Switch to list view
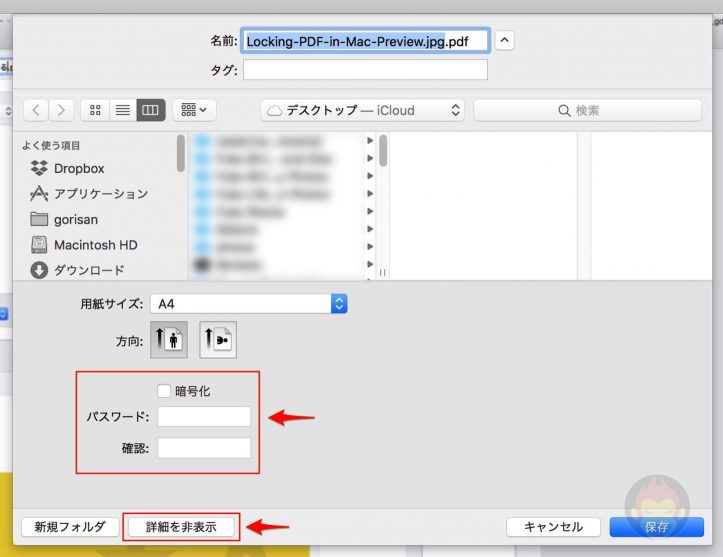723x557 pixels. pos(123,110)
